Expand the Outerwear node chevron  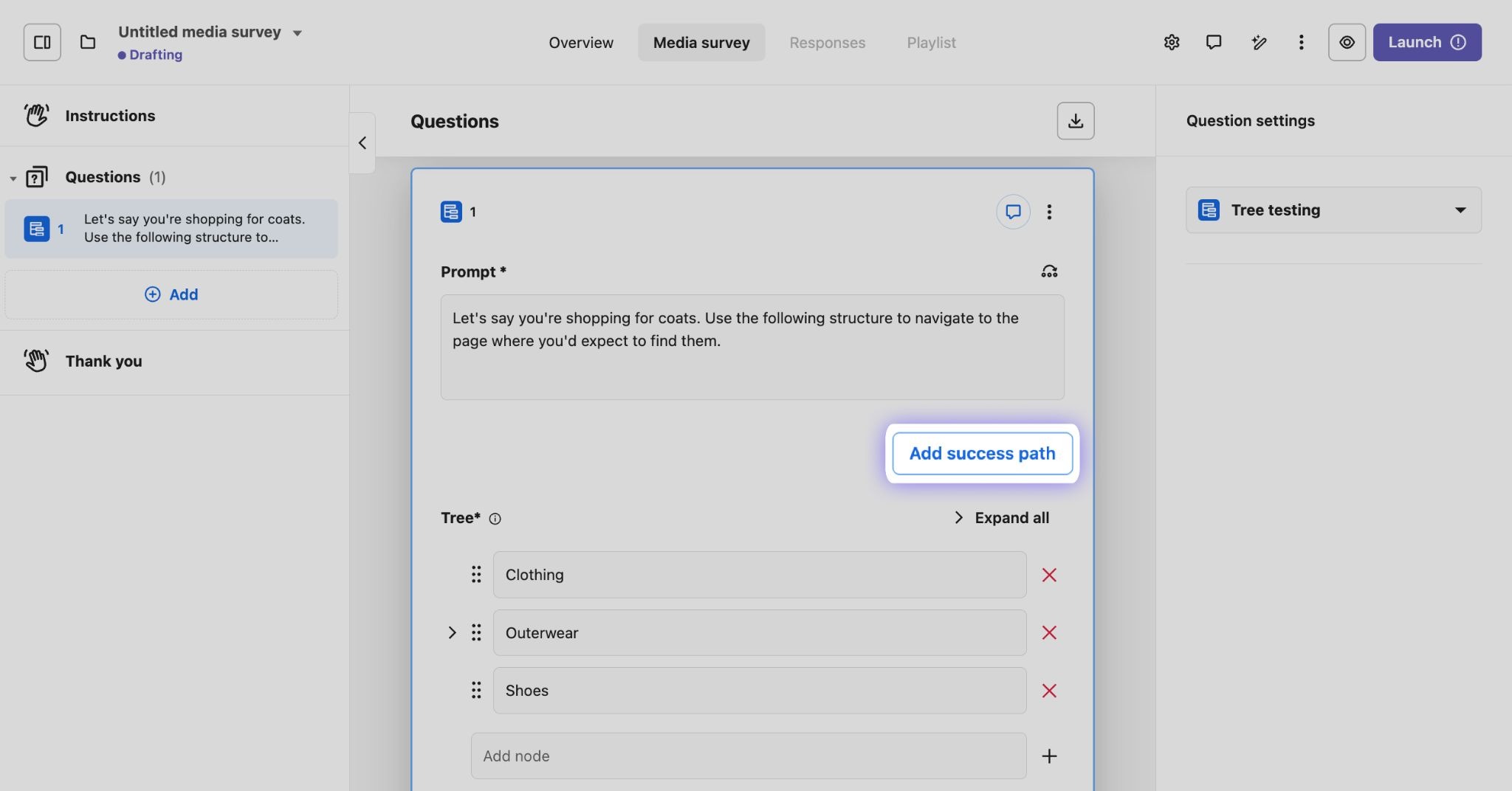click(x=452, y=633)
